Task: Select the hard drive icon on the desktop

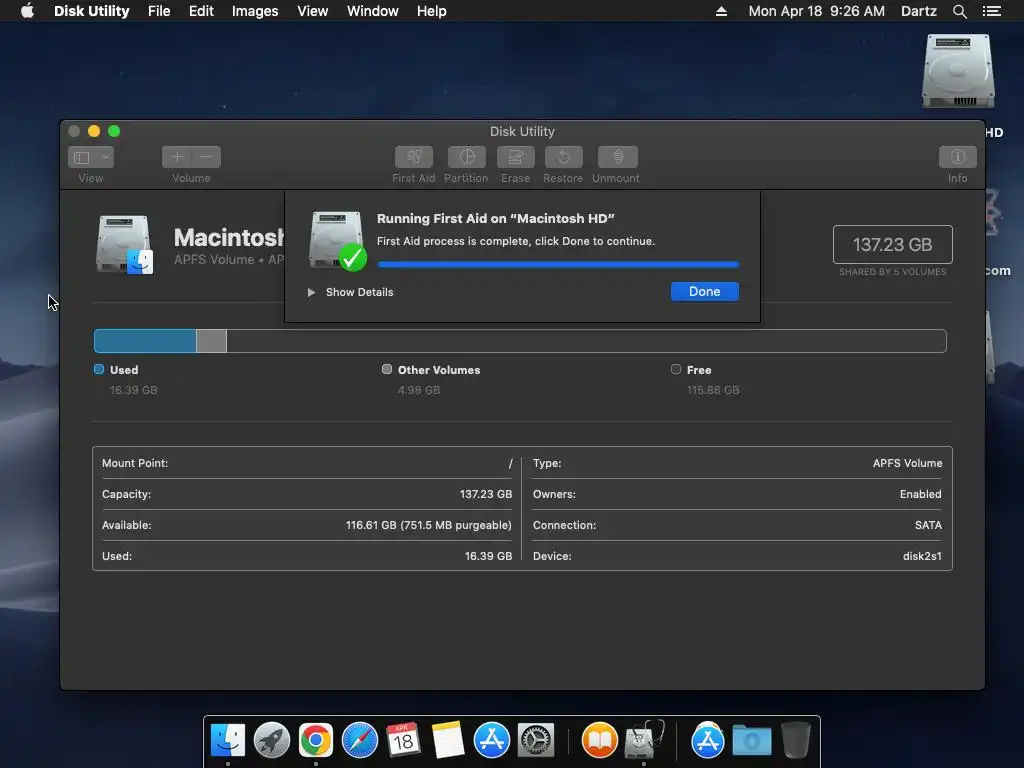Action: (958, 71)
